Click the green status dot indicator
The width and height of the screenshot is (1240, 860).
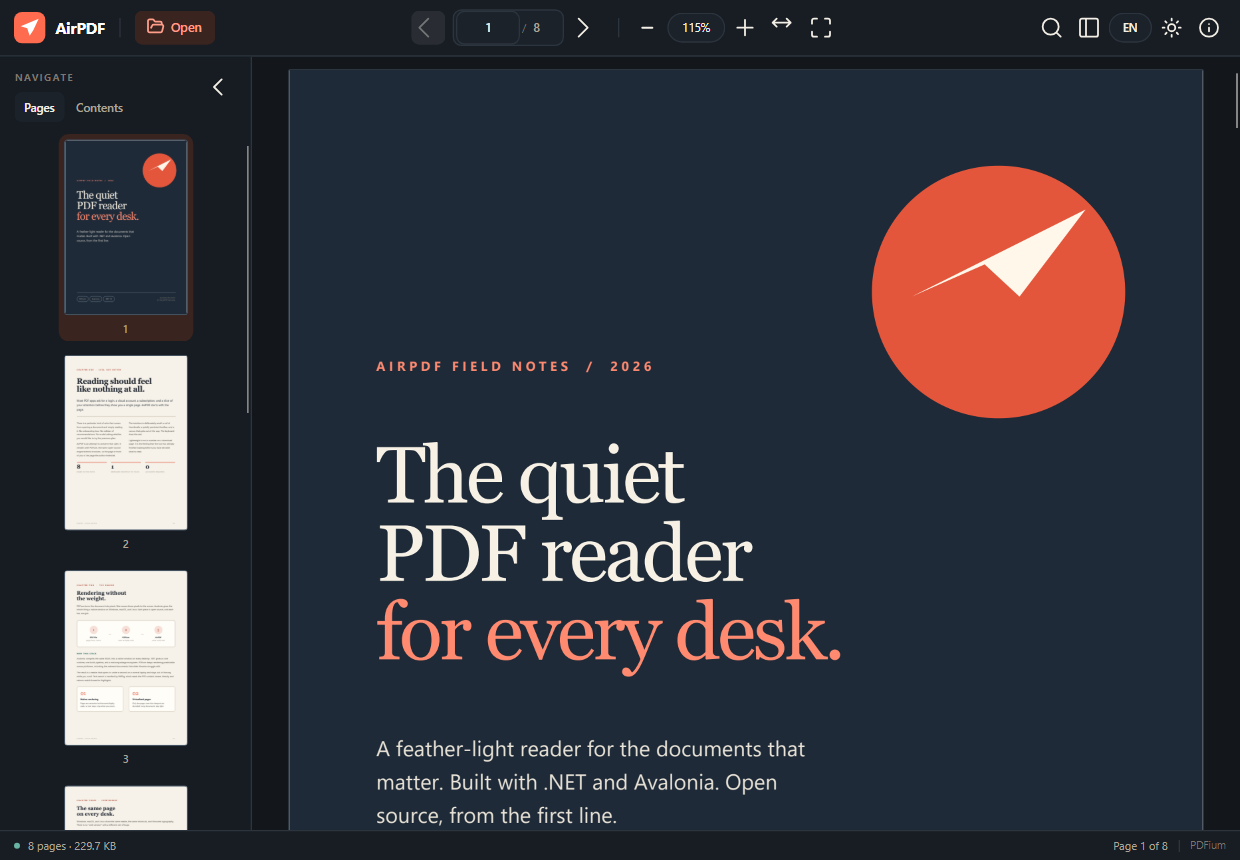(x=17, y=846)
